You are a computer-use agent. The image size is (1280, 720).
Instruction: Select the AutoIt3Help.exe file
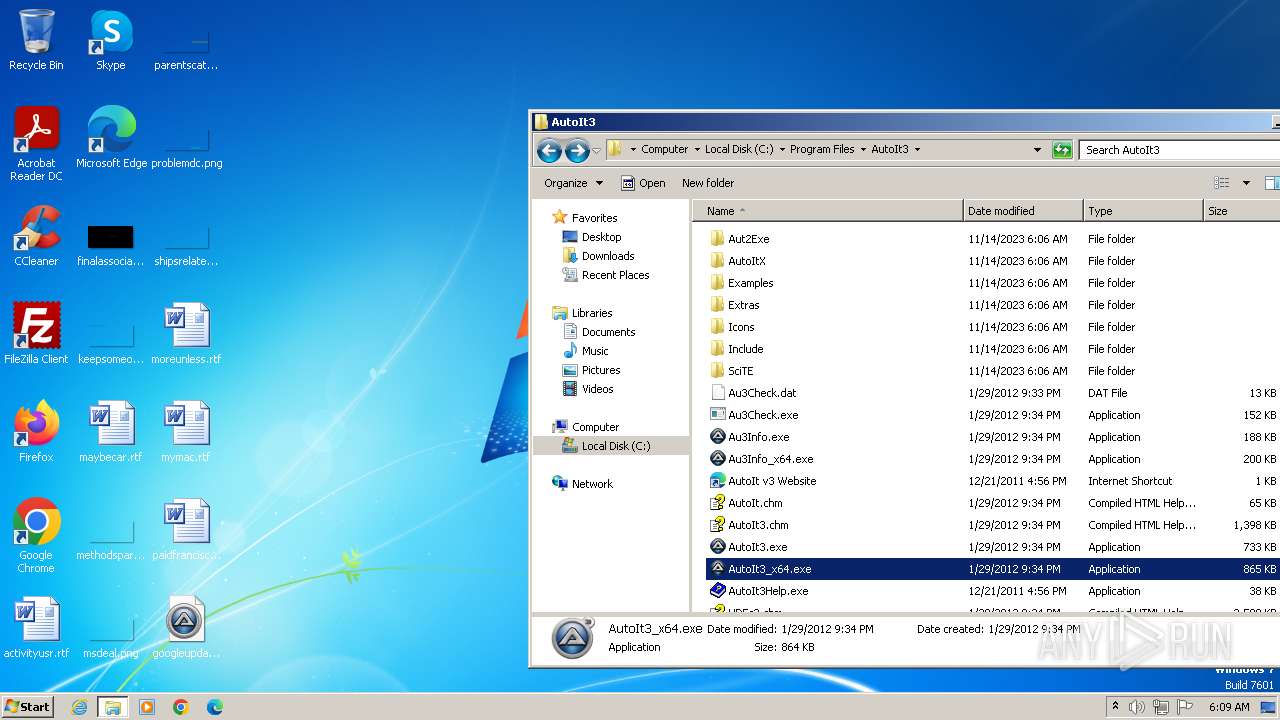click(768, 591)
